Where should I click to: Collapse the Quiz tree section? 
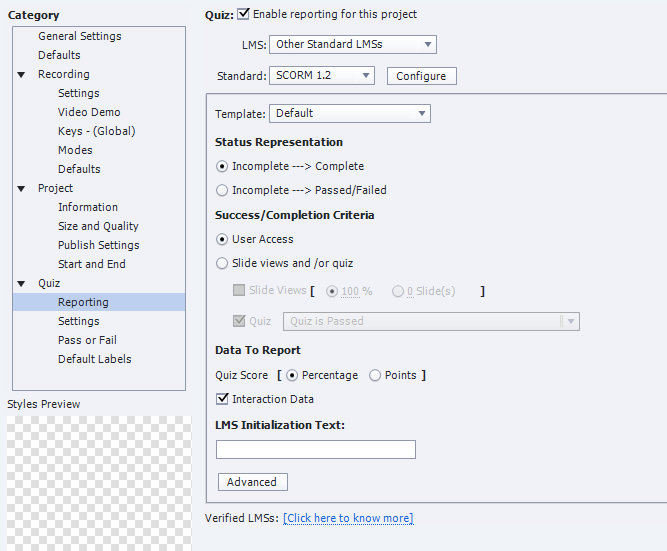coord(22,284)
